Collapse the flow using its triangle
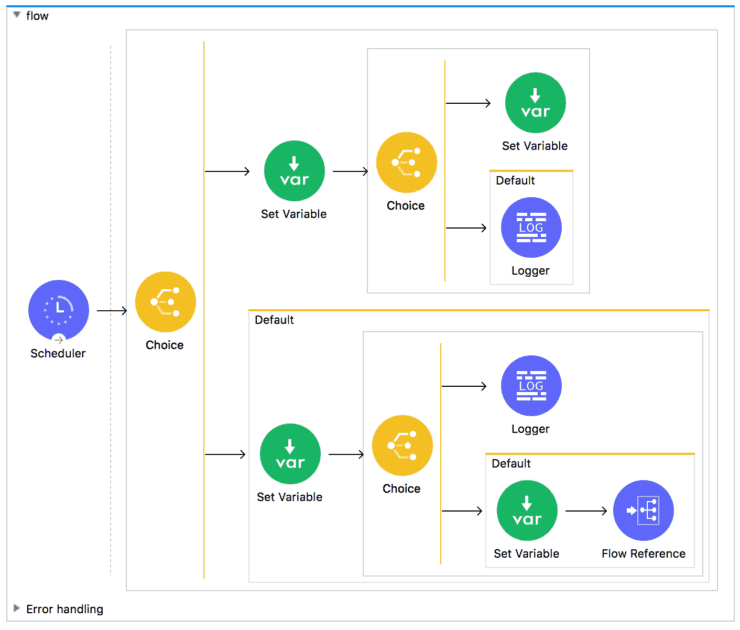Viewport: 740px width, 630px height. click(16, 15)
